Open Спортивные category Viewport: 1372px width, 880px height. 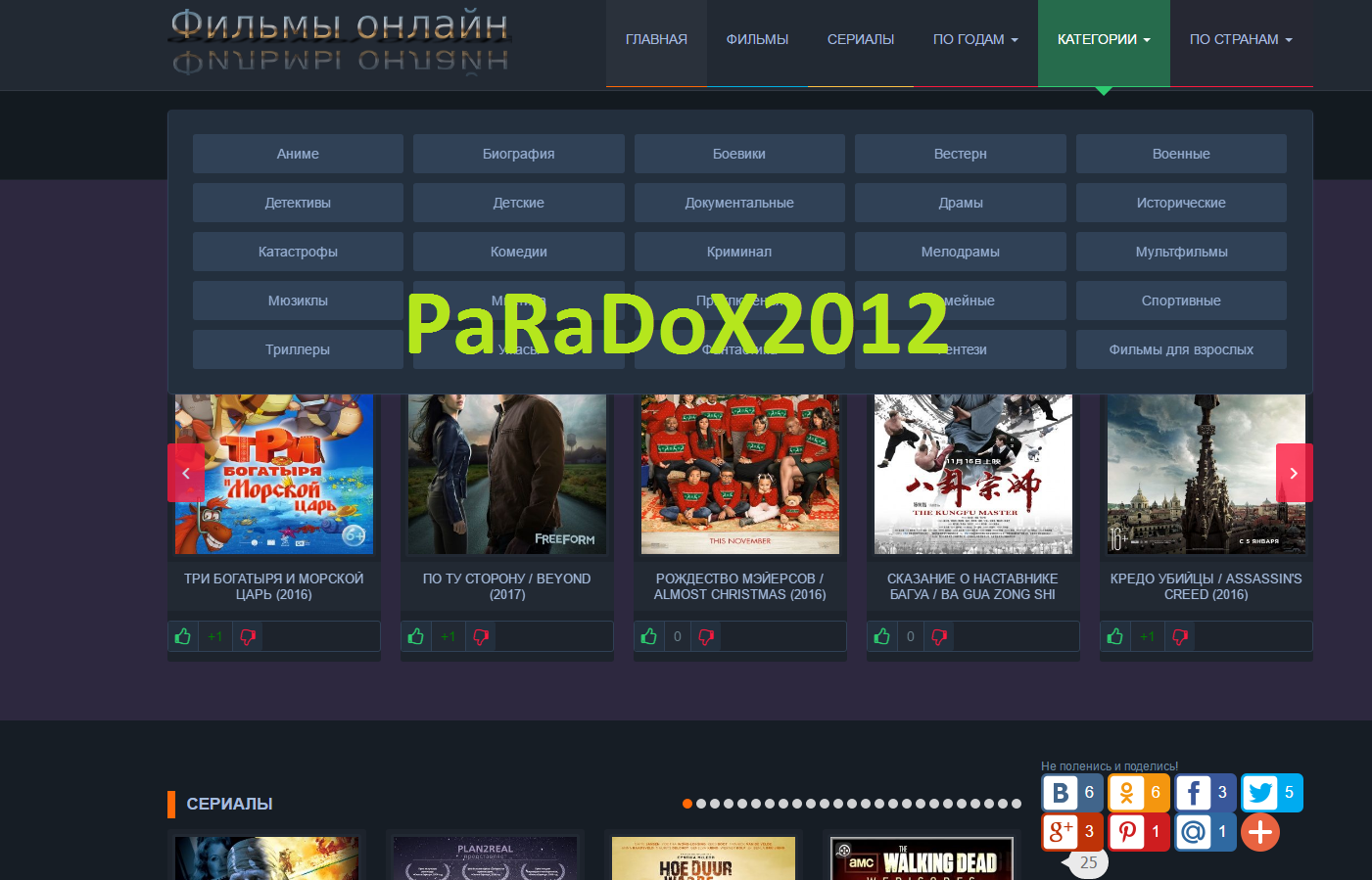click(1181, 301)
